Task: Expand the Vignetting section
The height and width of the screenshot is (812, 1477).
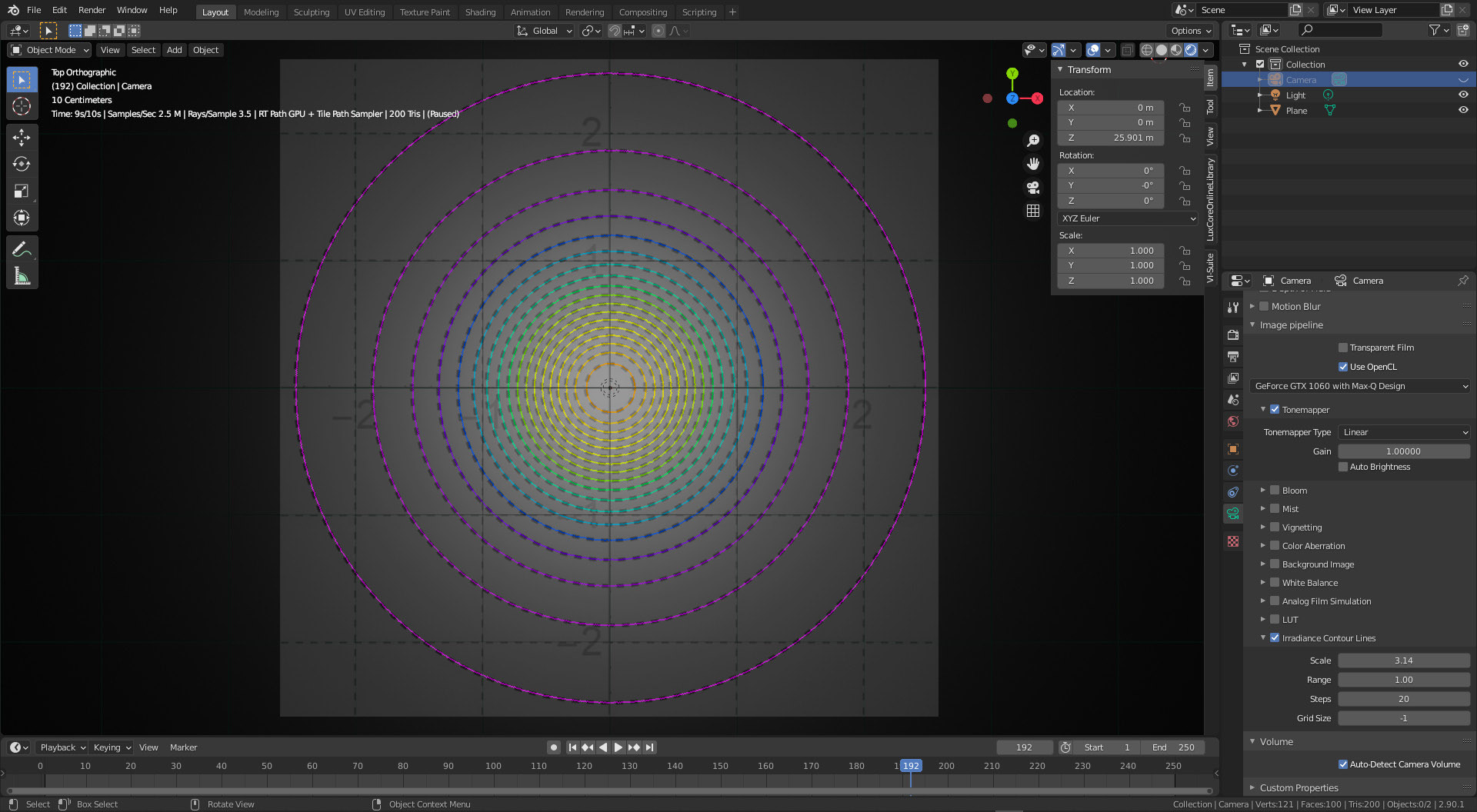Action: click(1262, 527)
